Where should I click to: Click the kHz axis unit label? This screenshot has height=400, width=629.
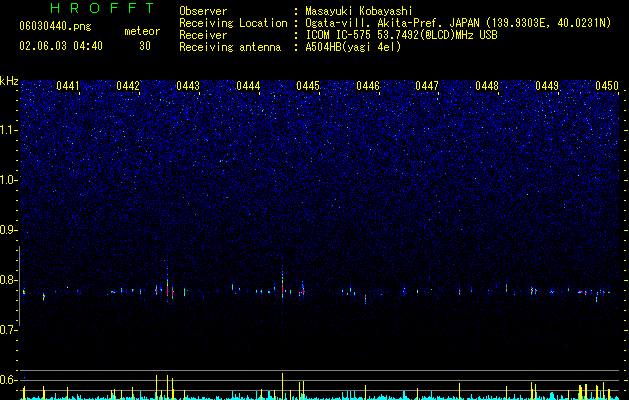coord(9,81)
